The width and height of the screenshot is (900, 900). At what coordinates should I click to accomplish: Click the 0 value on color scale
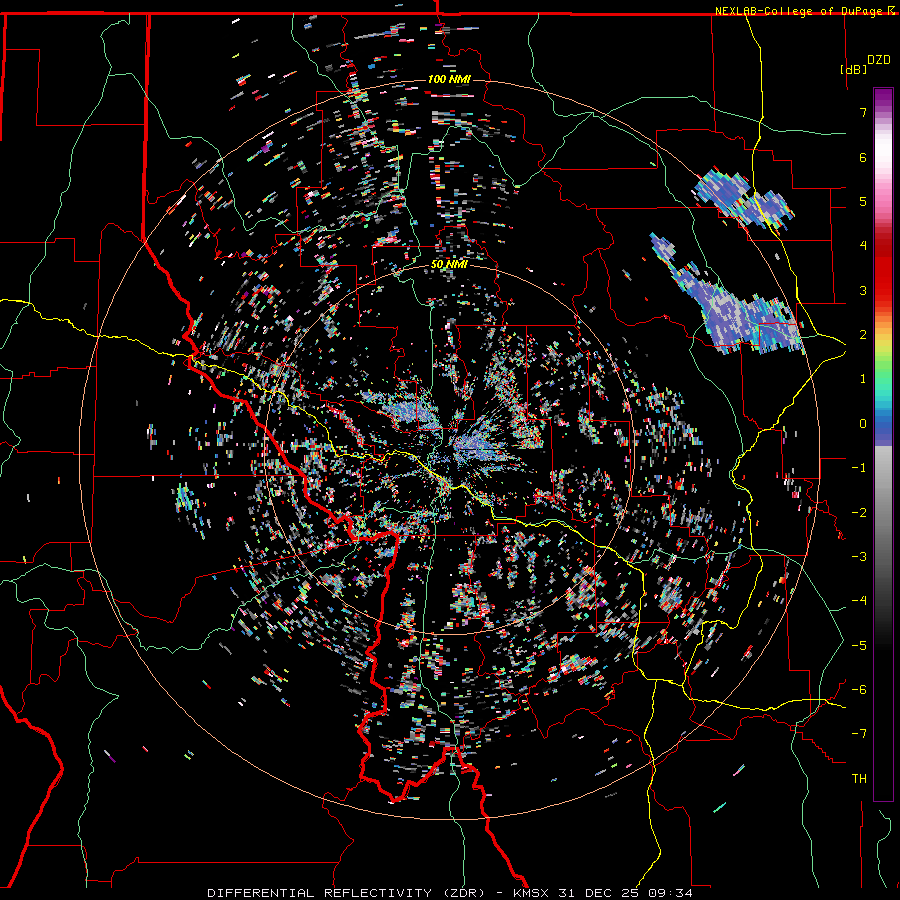(x=863, y=424)
